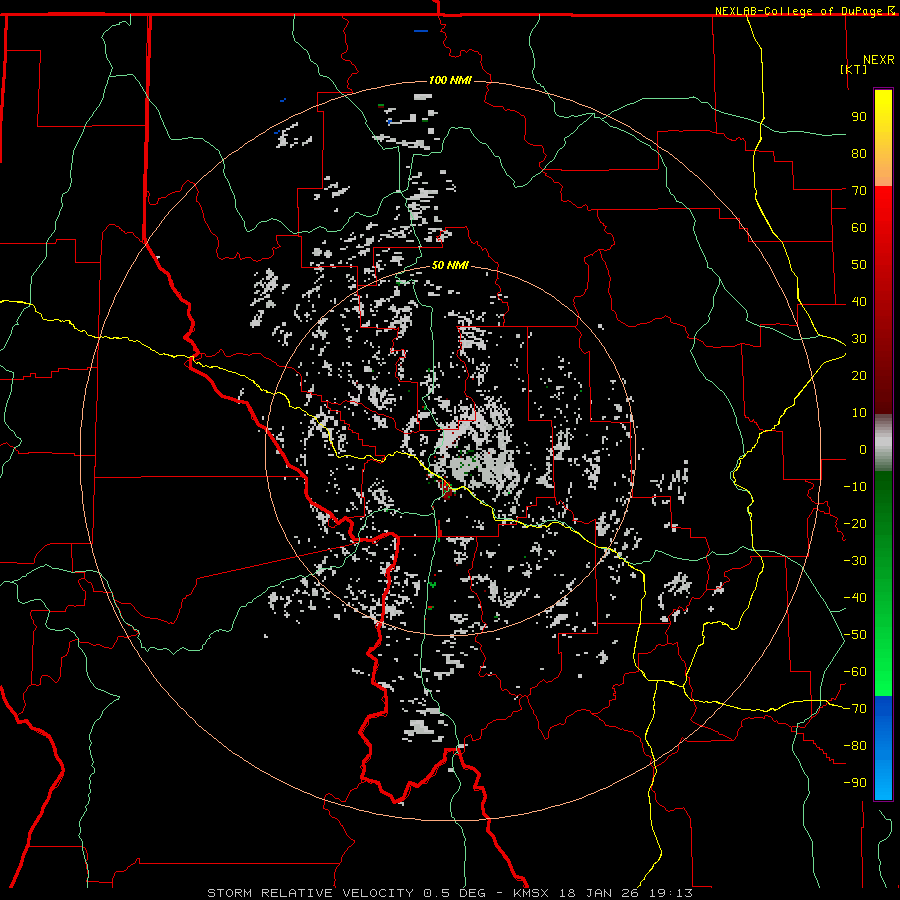Viewport: 900px width, 900px height.
Task: Click the NEXR label above the color bar
Action: pyautogui.click(x=879, y=60)
